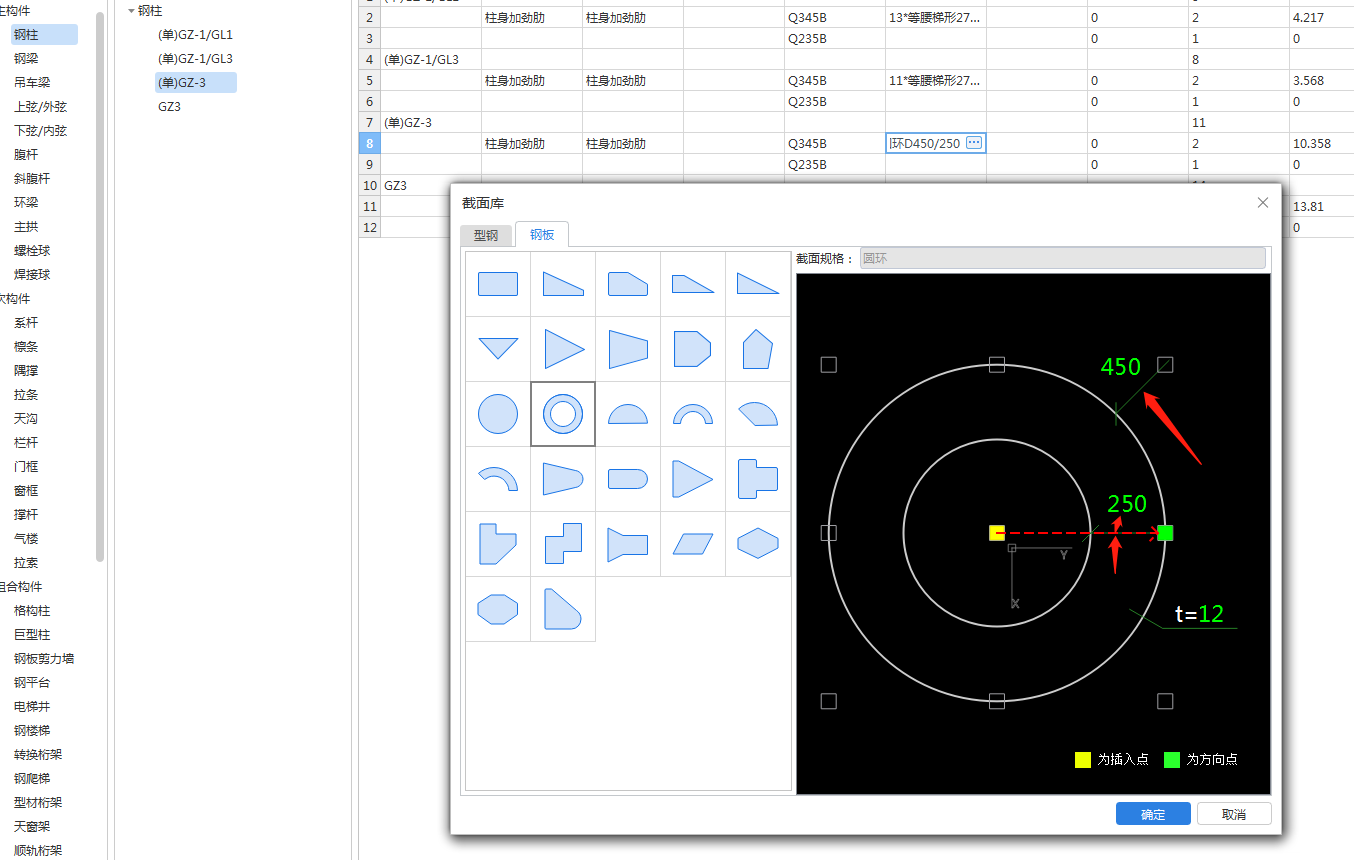This screenshot has height=860, width=1354.
Task: Select the funnel-shaped plate with flared left end
Action: [628, 544]
